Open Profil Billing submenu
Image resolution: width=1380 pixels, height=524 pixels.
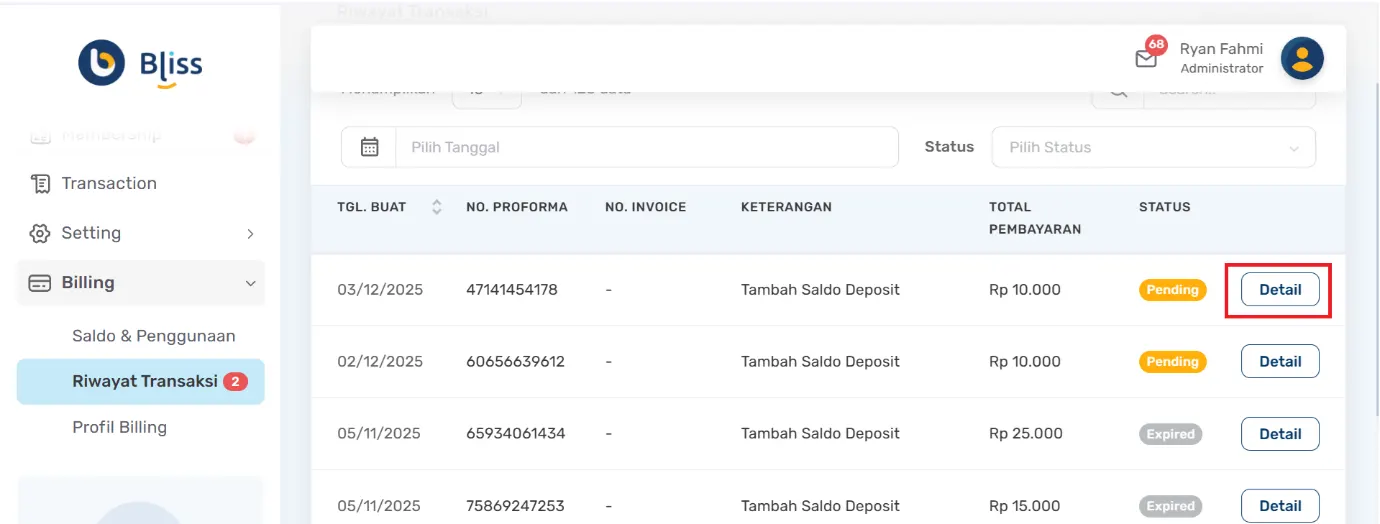(x=120, y=427)
